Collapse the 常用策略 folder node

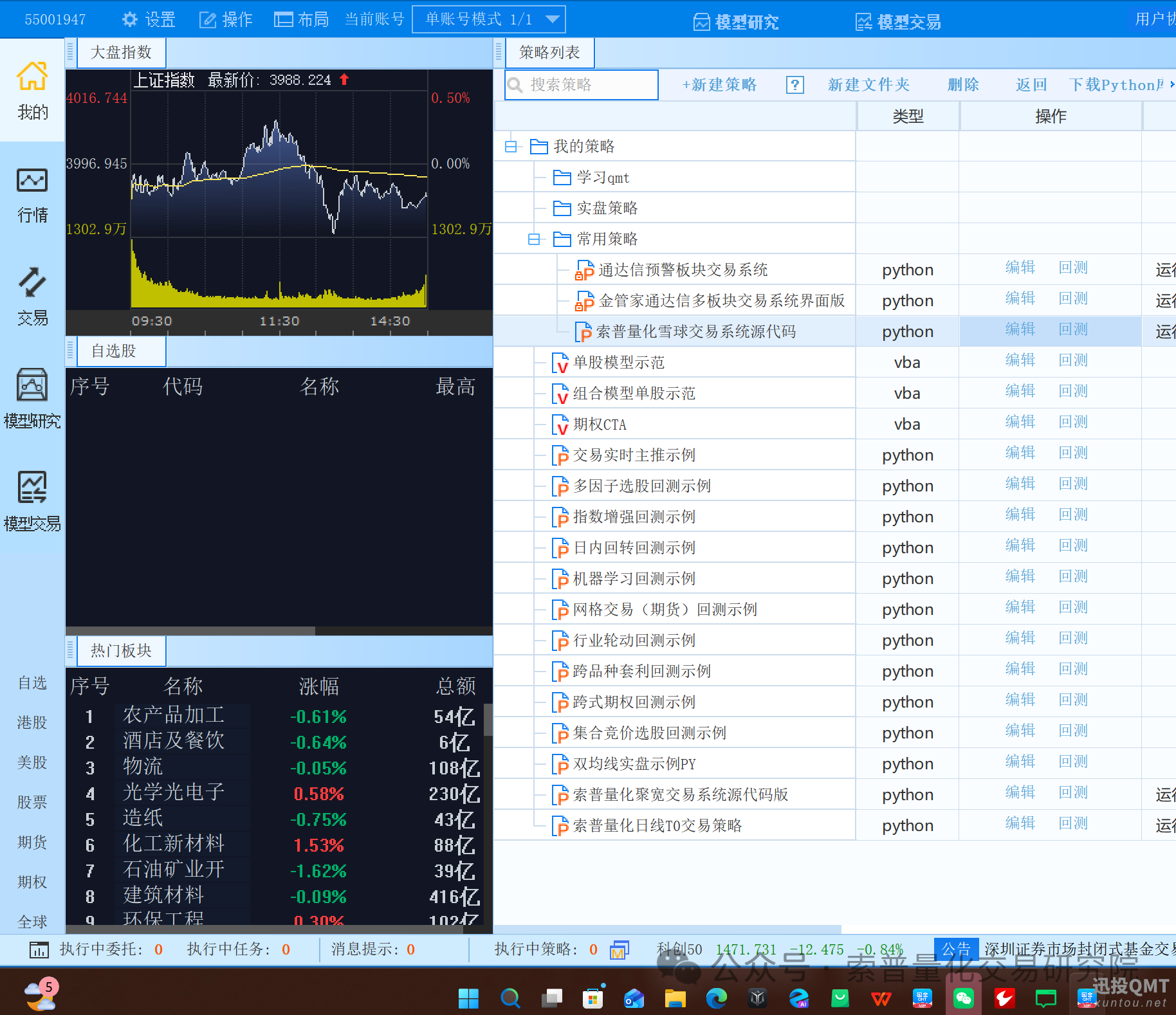tap(534, 239)
